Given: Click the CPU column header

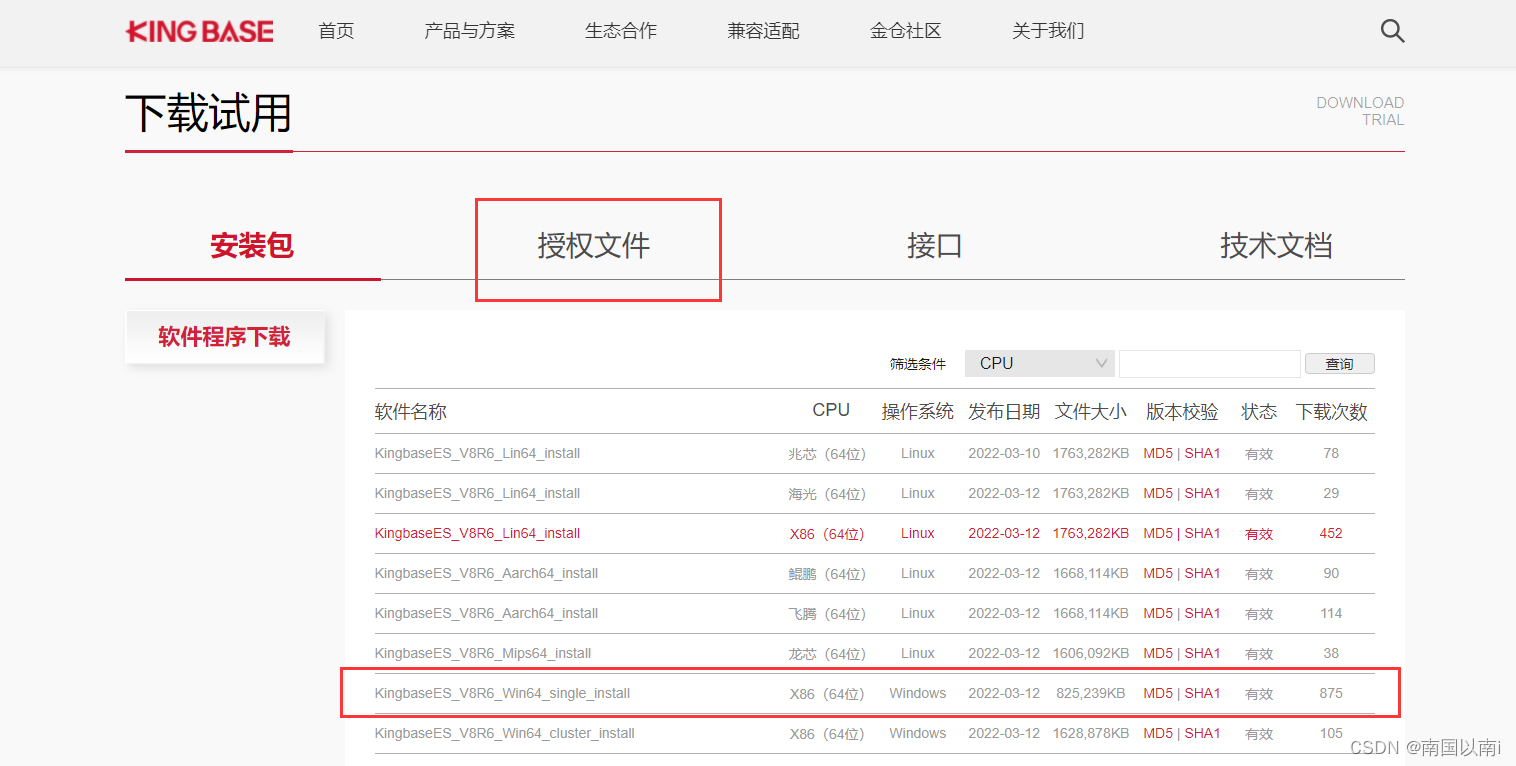Looking at the screenshot, I should (831, 410).
